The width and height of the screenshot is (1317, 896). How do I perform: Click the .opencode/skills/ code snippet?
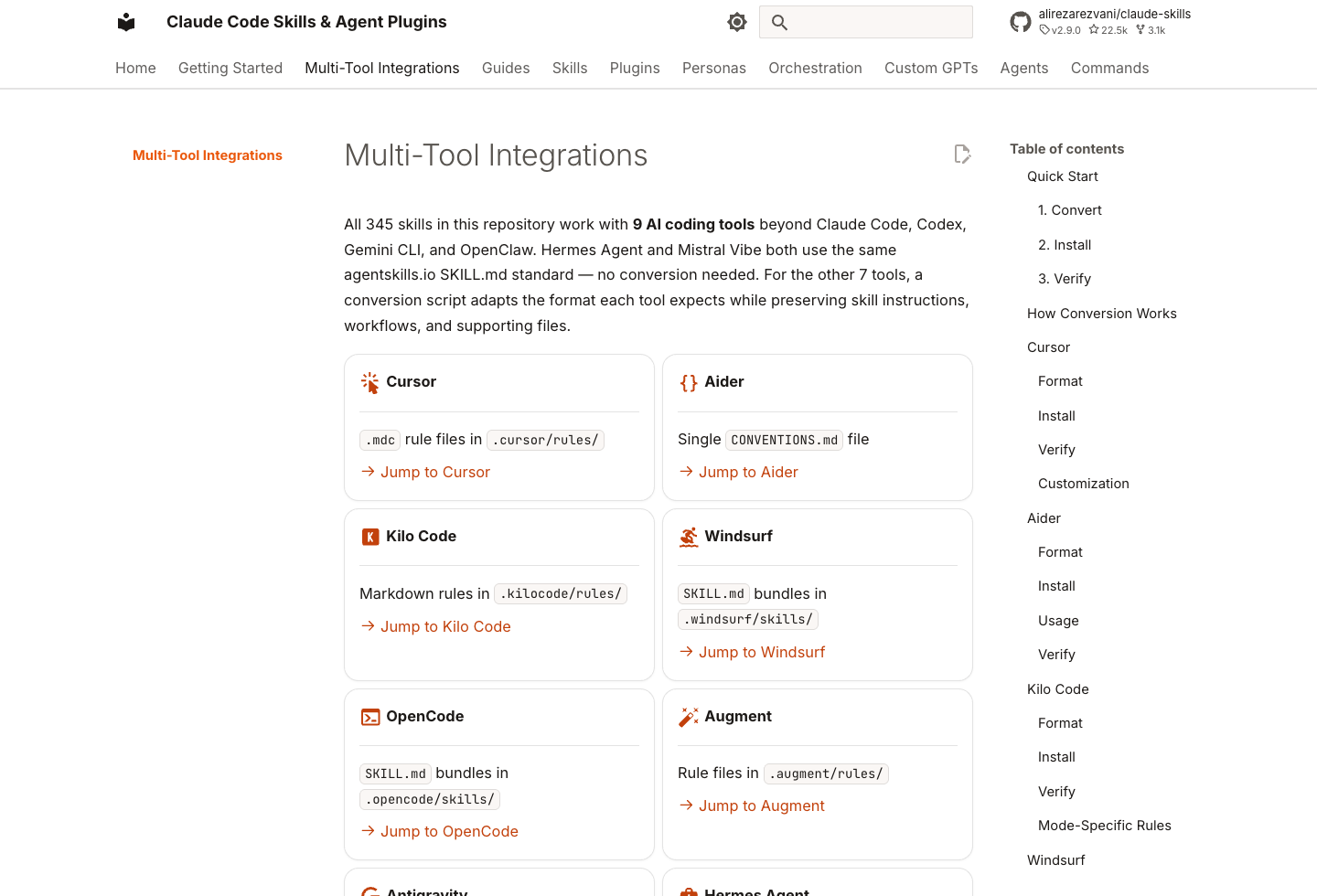(x=430, y=799)
